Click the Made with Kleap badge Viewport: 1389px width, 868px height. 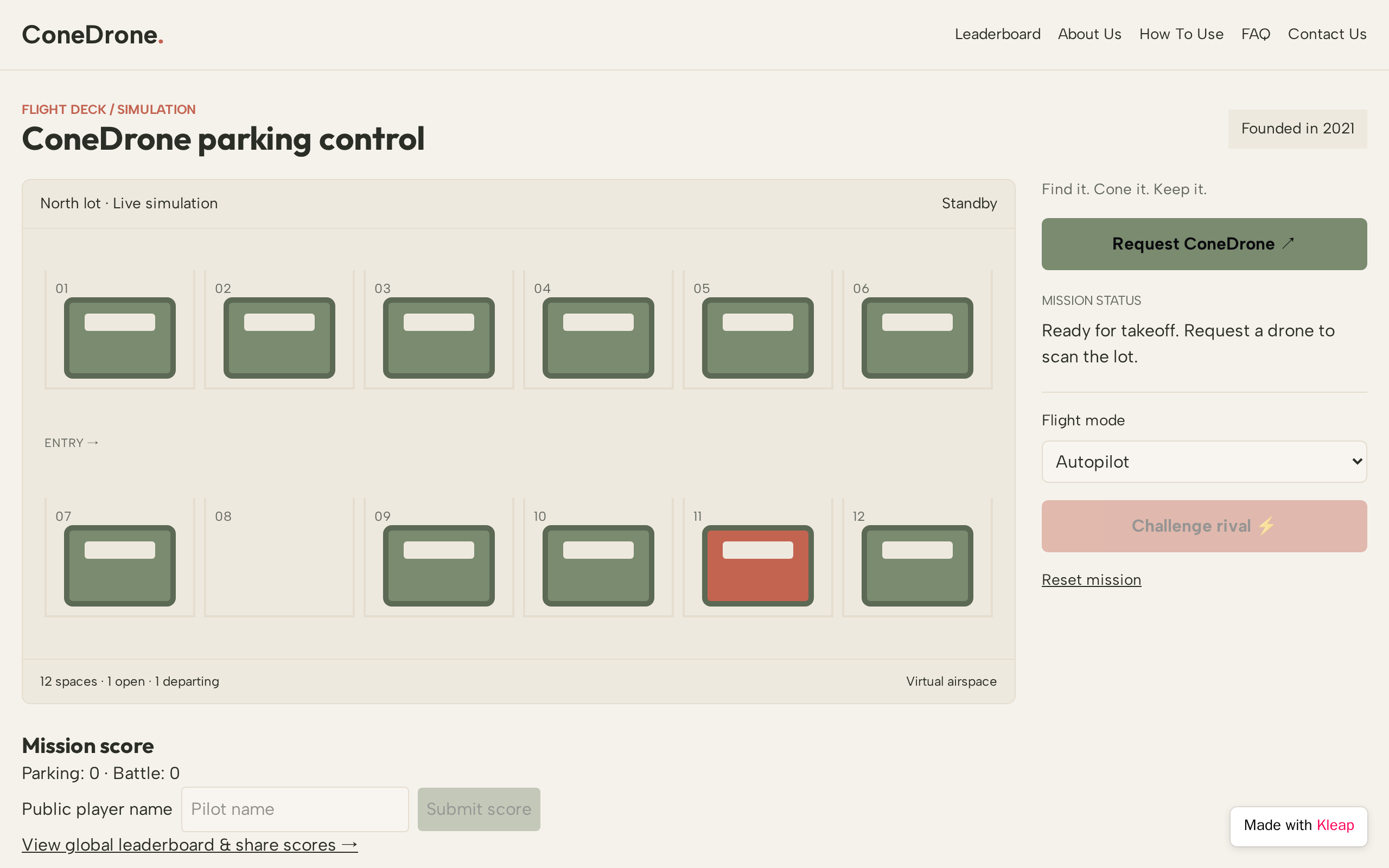(1298, 826)
